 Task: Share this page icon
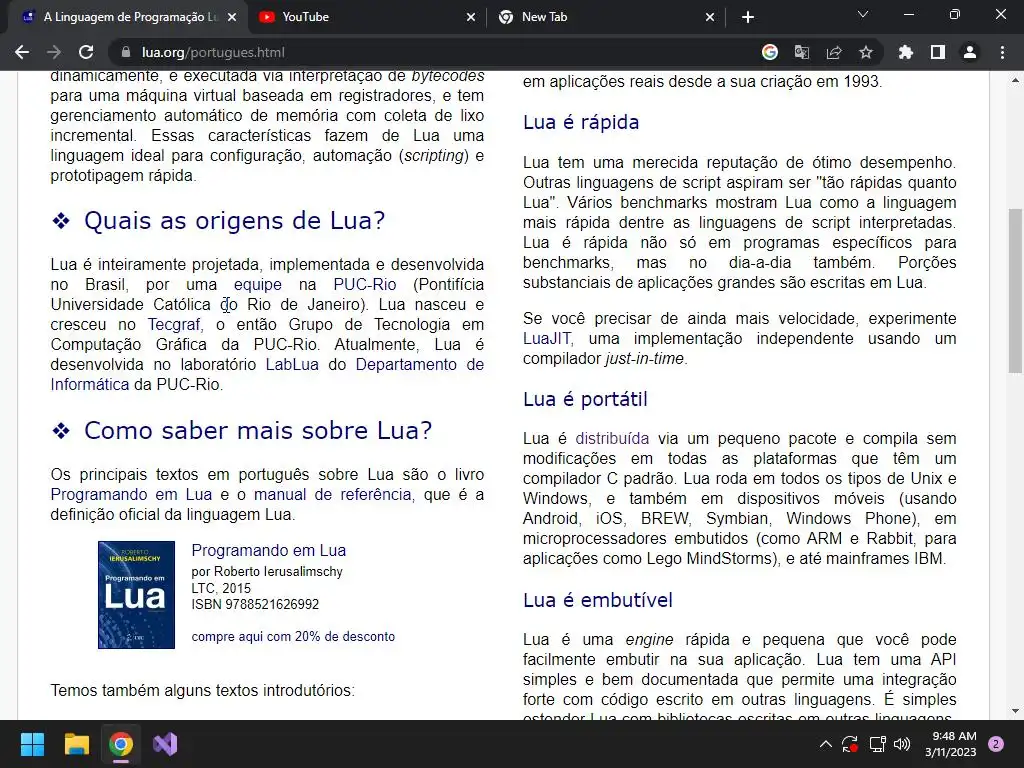pyautogui.click(x=834, y=52)
